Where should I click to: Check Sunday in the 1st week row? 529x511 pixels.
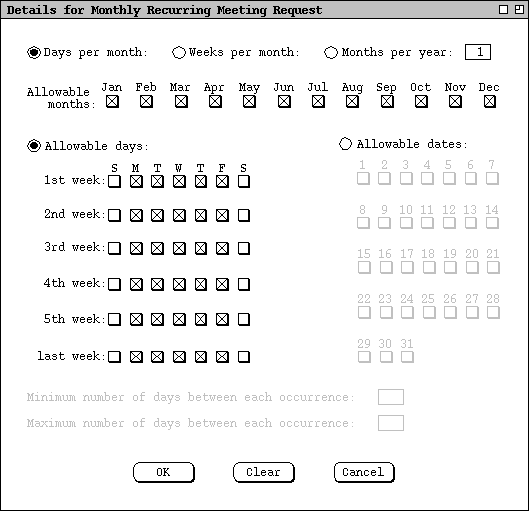coord(114,181)
